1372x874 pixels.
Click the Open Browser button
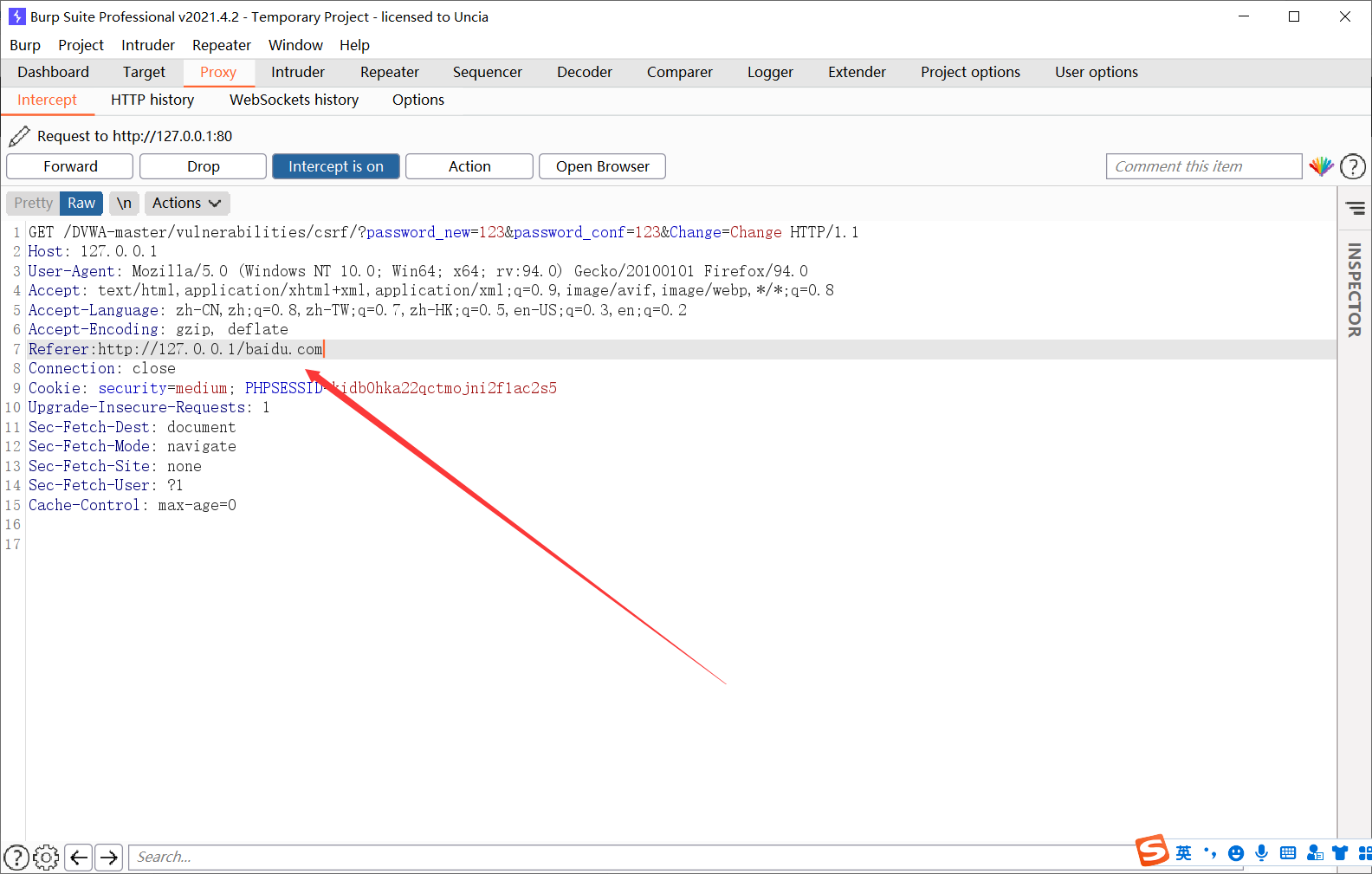603,166
